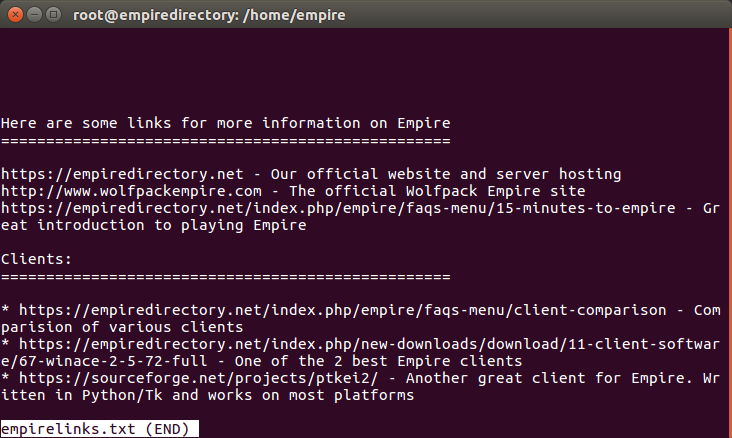Click the terminal scrollbar on the right edge

[730, 233]
